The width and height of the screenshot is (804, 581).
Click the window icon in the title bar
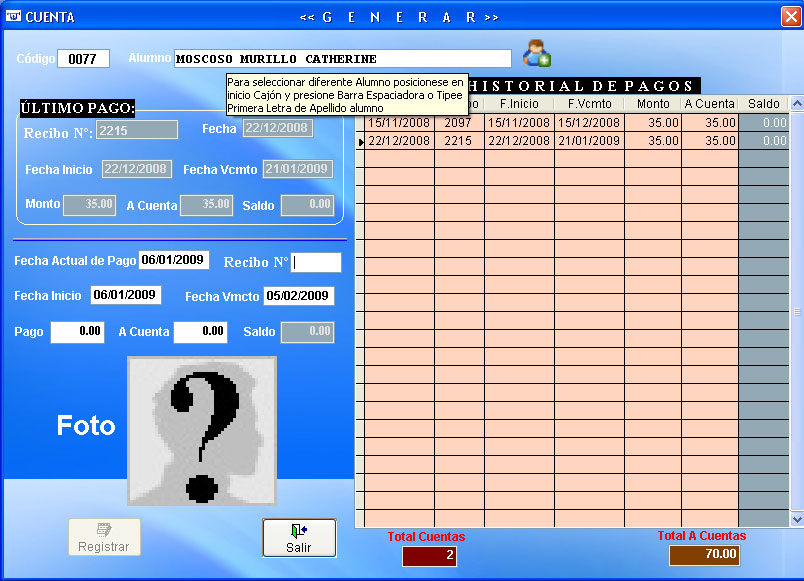point(13,17)
